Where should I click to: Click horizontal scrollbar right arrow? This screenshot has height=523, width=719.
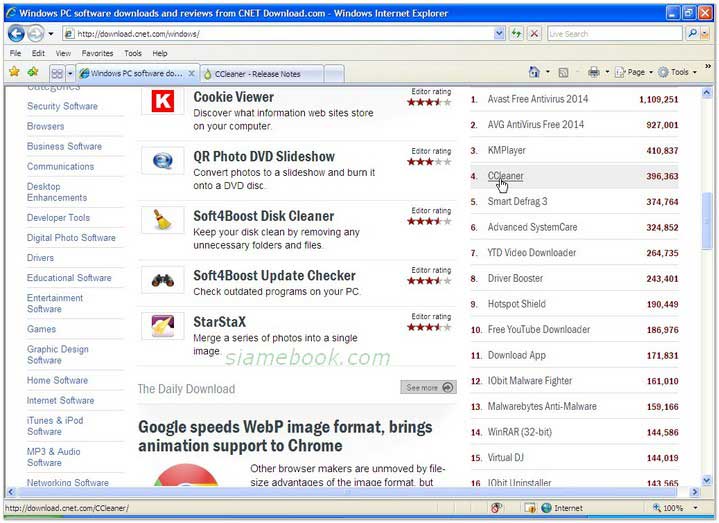click(695, 492)
